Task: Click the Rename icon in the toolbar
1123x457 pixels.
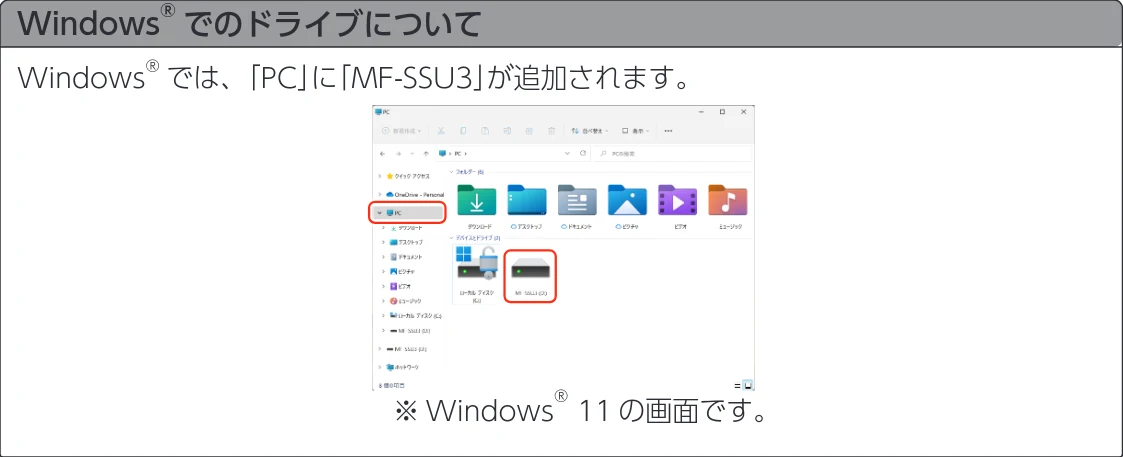Action: [507, 131]
